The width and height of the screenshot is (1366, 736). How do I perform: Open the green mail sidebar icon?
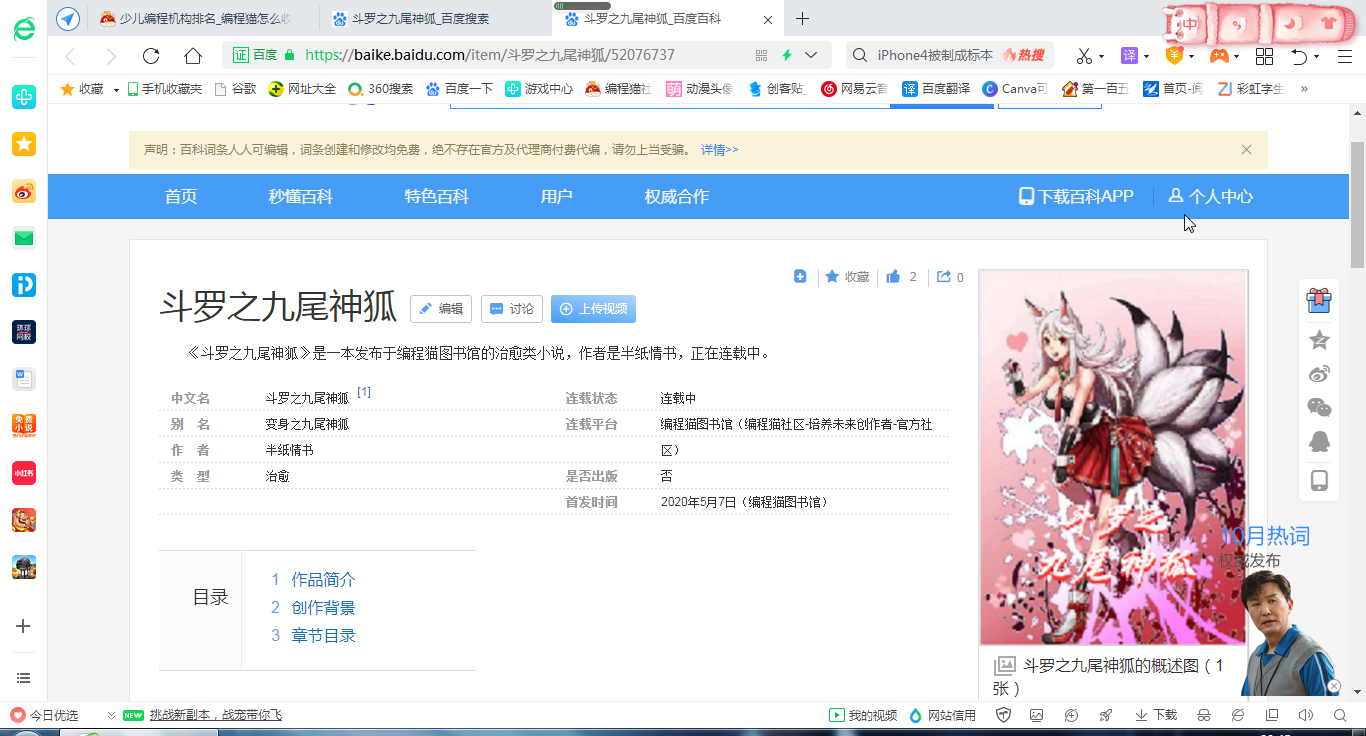tap(24, 238)
